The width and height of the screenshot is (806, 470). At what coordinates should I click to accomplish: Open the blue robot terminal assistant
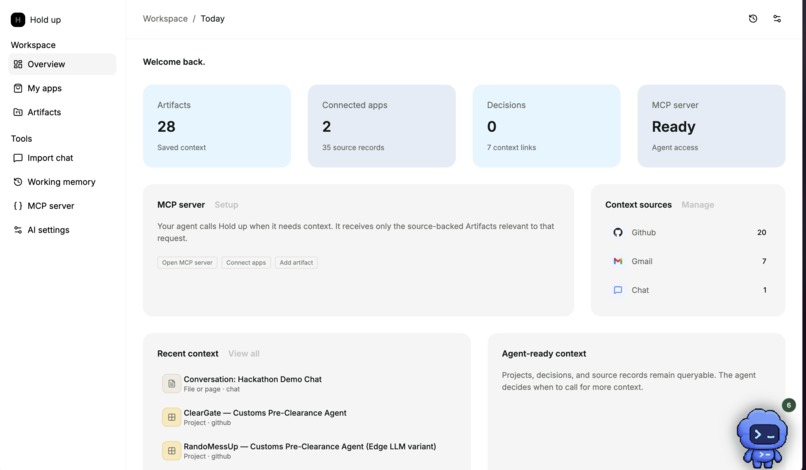point(762,438)
